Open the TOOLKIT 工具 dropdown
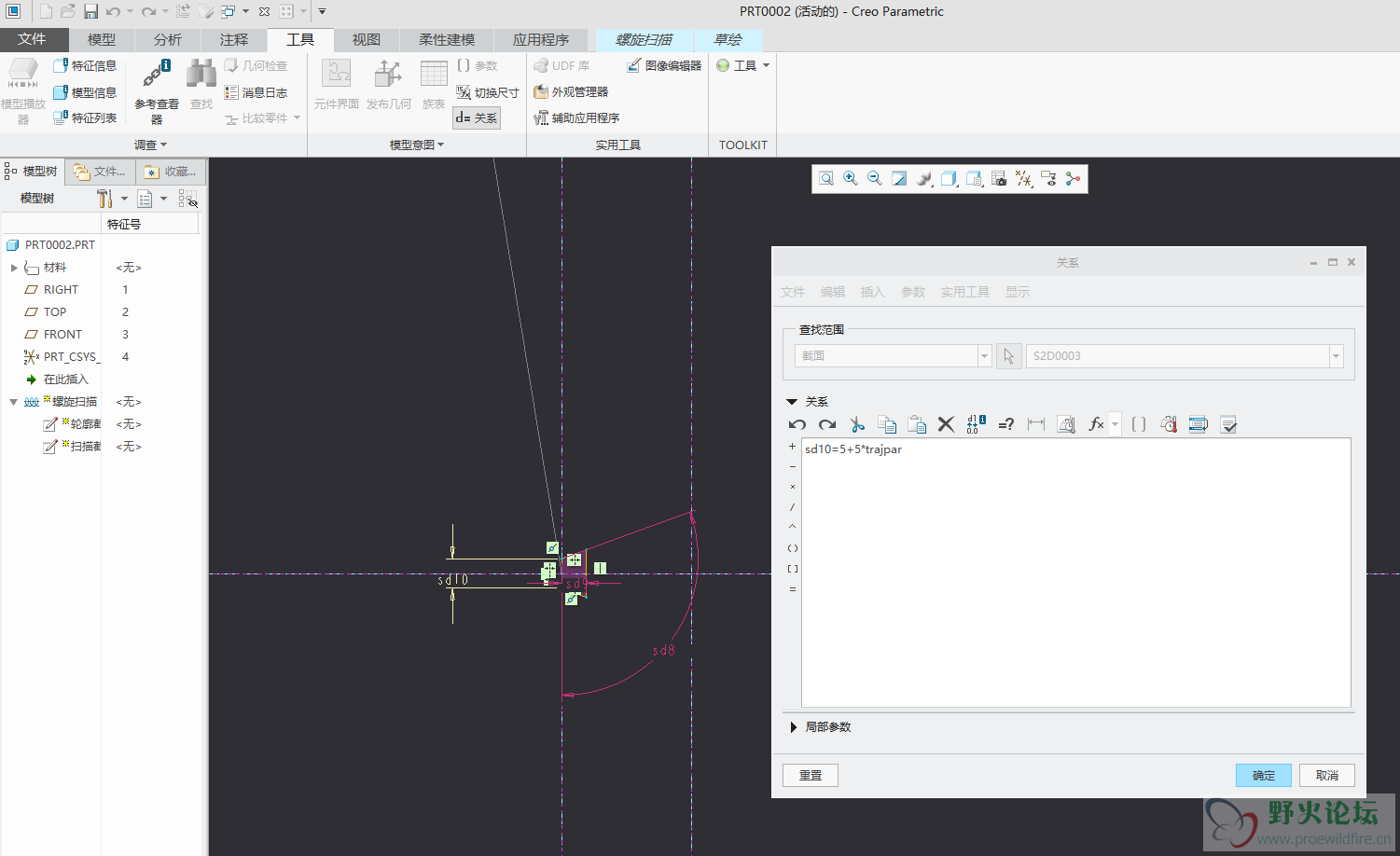 pos(743,66)
